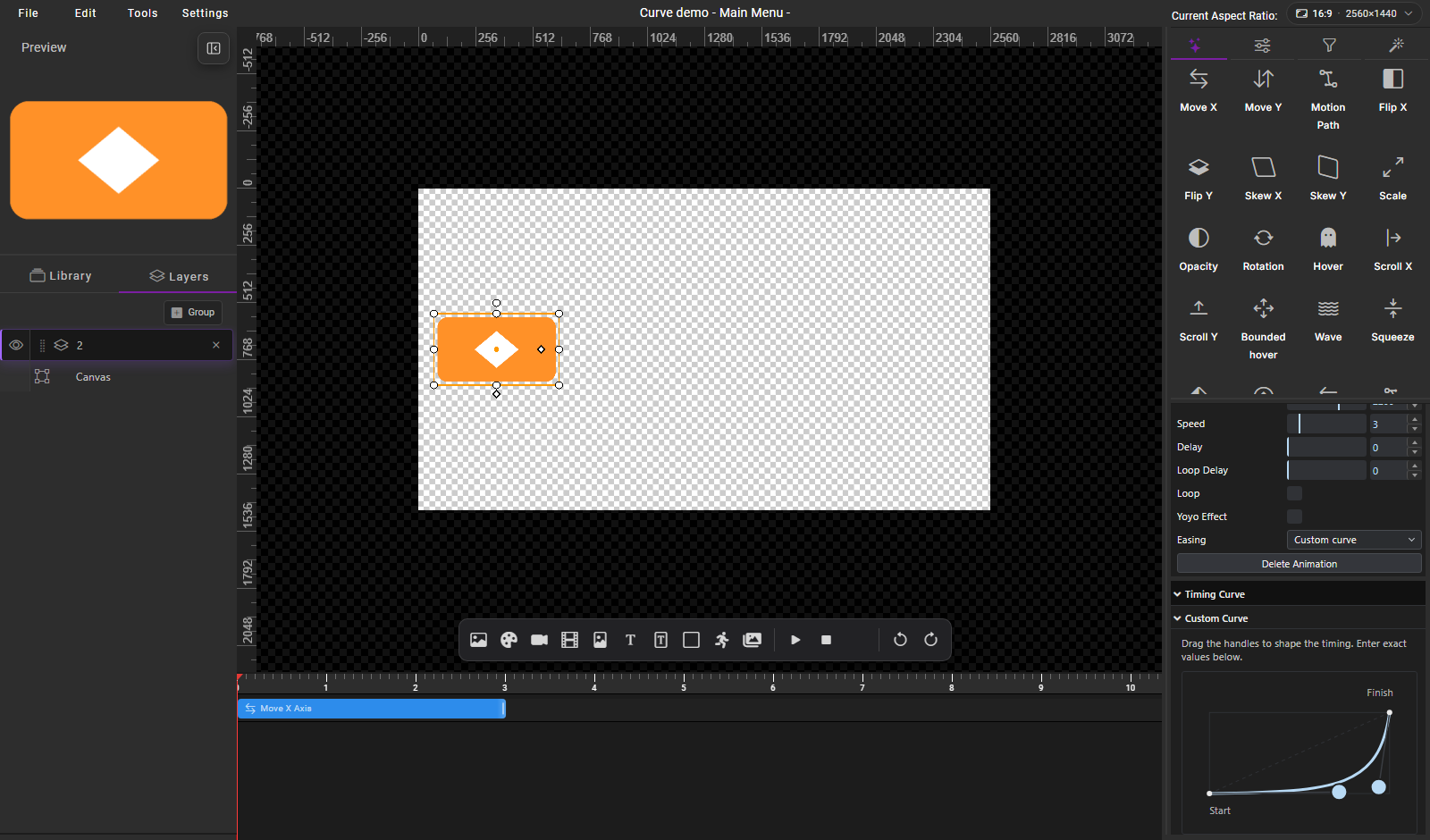Image resolution: width=1430 pixels, height=840 pixels.
Task: Open the aspect ratio 16:9 dropdown
Action: (1354, 13)
